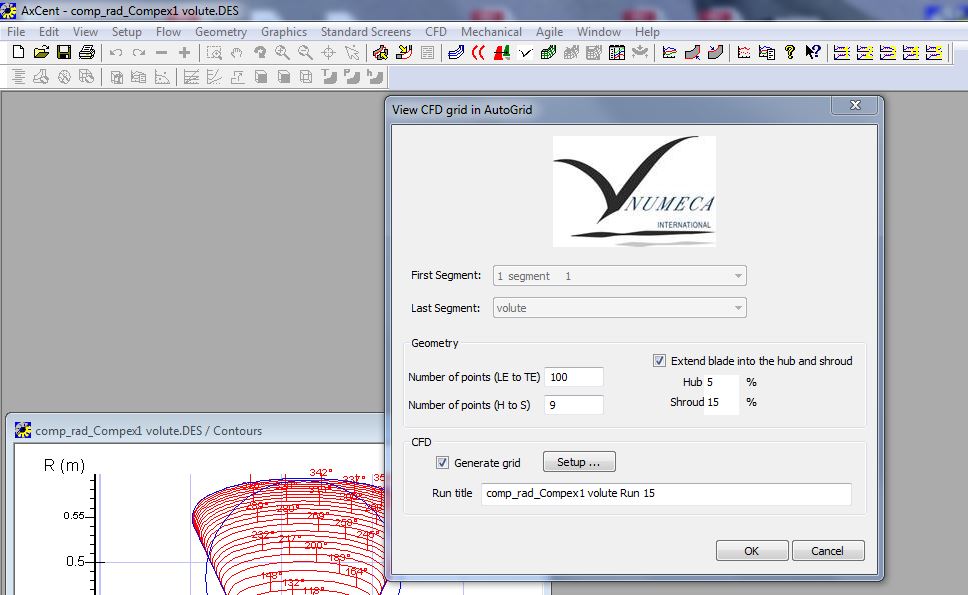Save the design with the floppy disk icon
The image size is (968, 595).
(64, 53)
